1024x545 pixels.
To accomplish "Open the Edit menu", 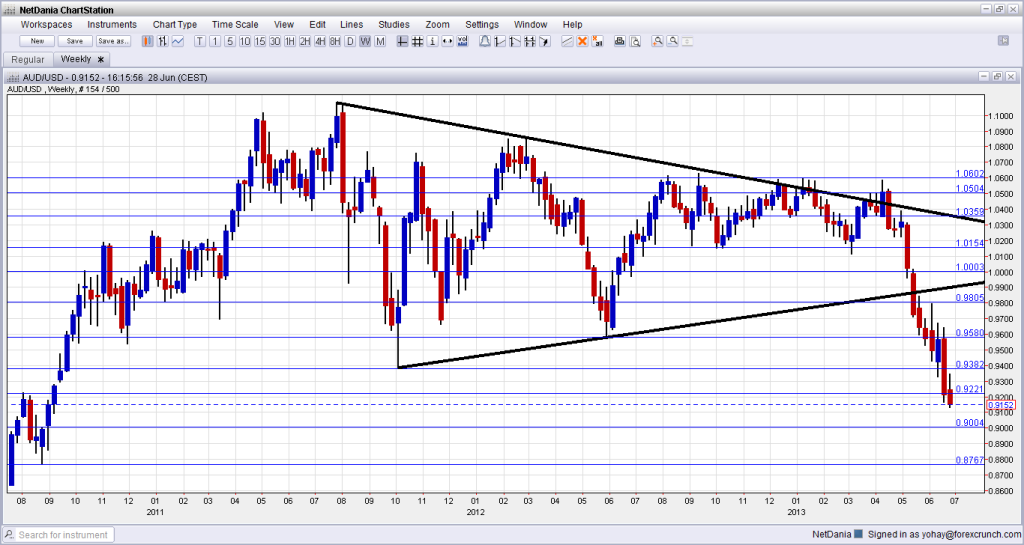I will [317, 24].
